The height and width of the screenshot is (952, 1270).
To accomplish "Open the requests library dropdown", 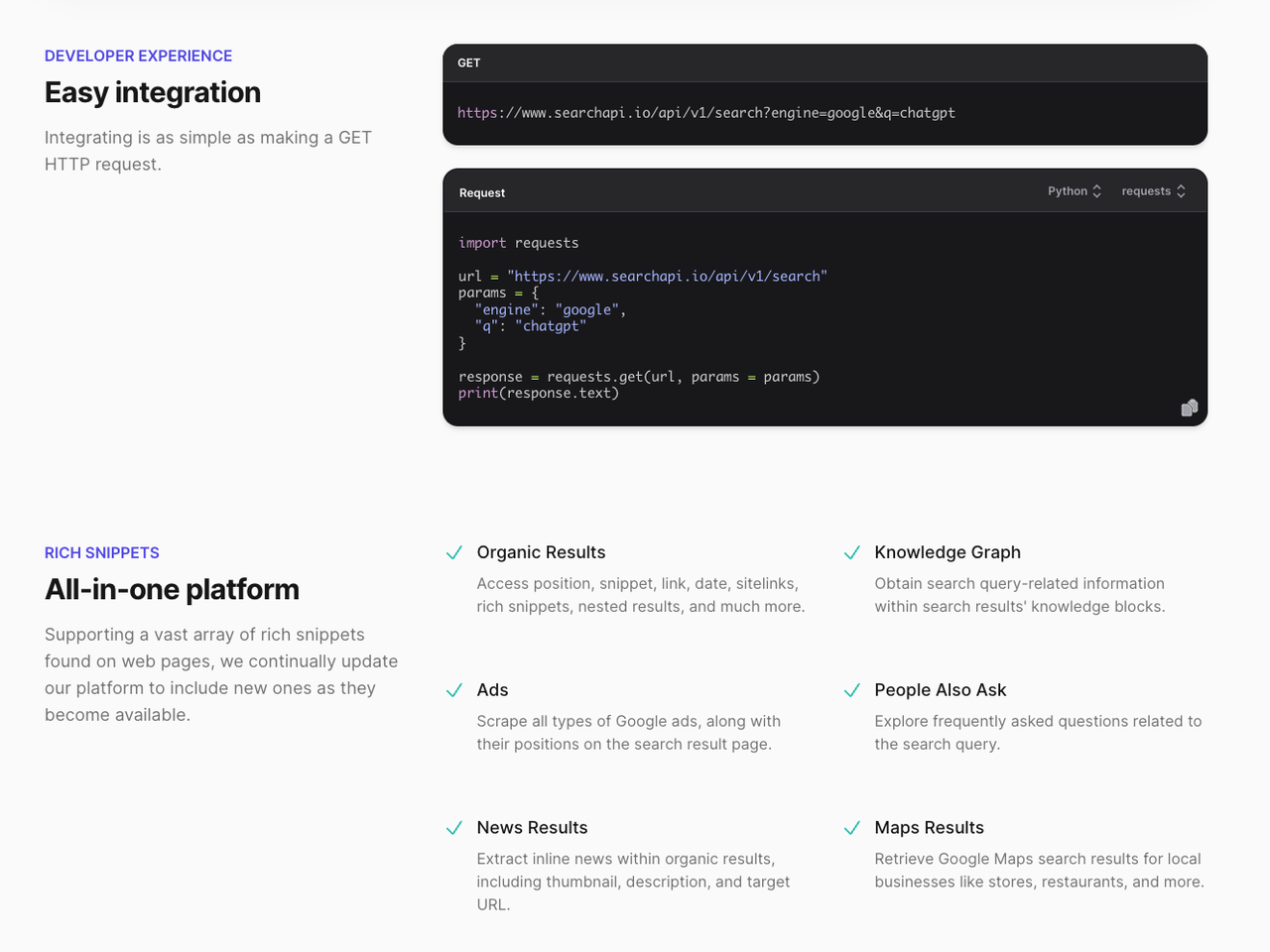I will [x=1153, y=191].
